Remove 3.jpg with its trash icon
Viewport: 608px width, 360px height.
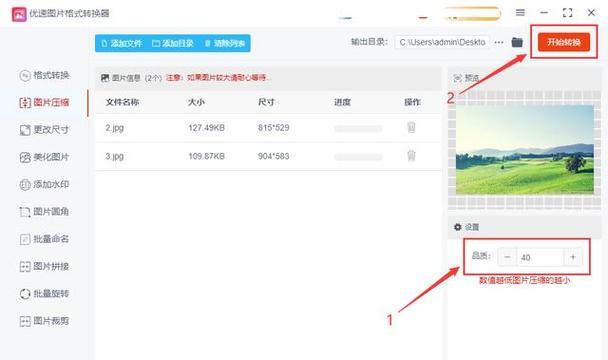(x=411, y=156)
